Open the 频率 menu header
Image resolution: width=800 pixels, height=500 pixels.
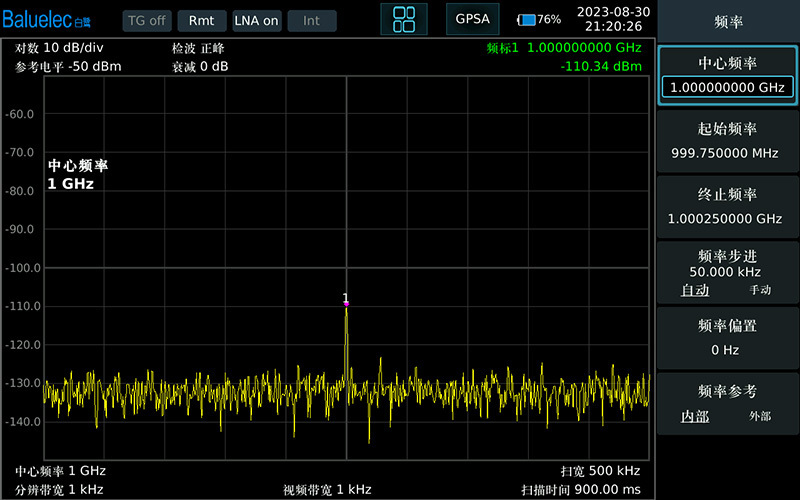[728, 21]
